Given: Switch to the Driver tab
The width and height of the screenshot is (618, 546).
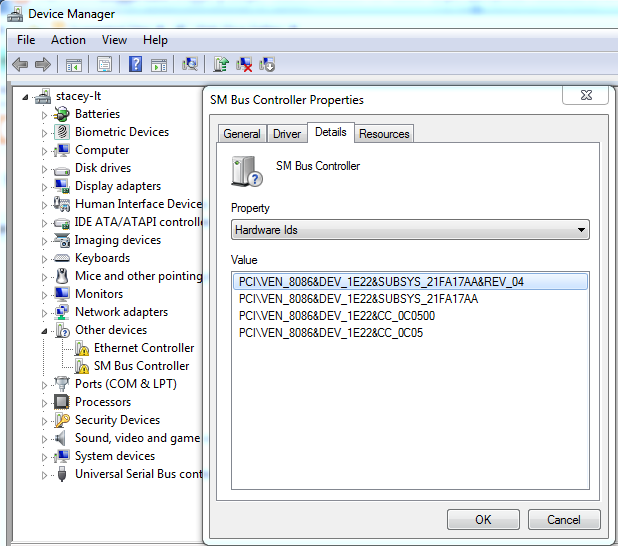Looking at the screenshot, I should pyautogui.click(x=287, y=134).
